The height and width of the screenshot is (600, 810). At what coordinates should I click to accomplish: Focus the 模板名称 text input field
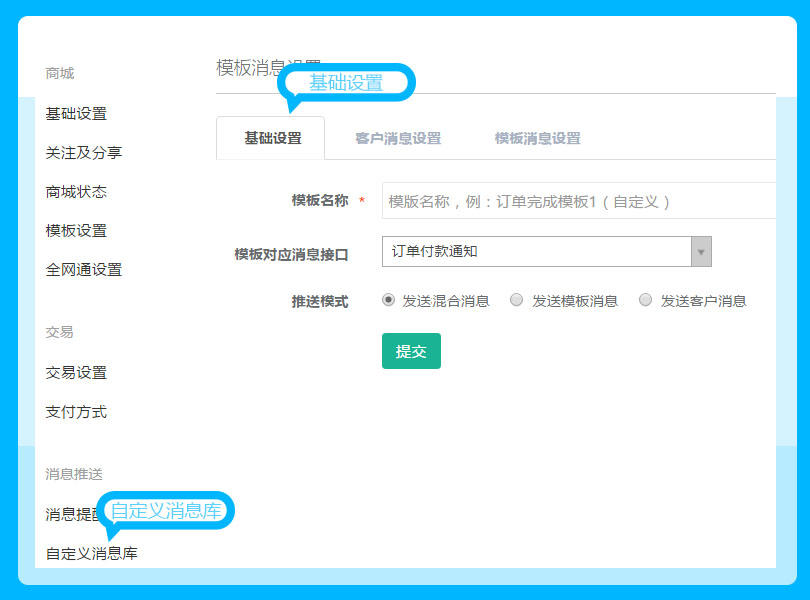click(x=578, y=201)
